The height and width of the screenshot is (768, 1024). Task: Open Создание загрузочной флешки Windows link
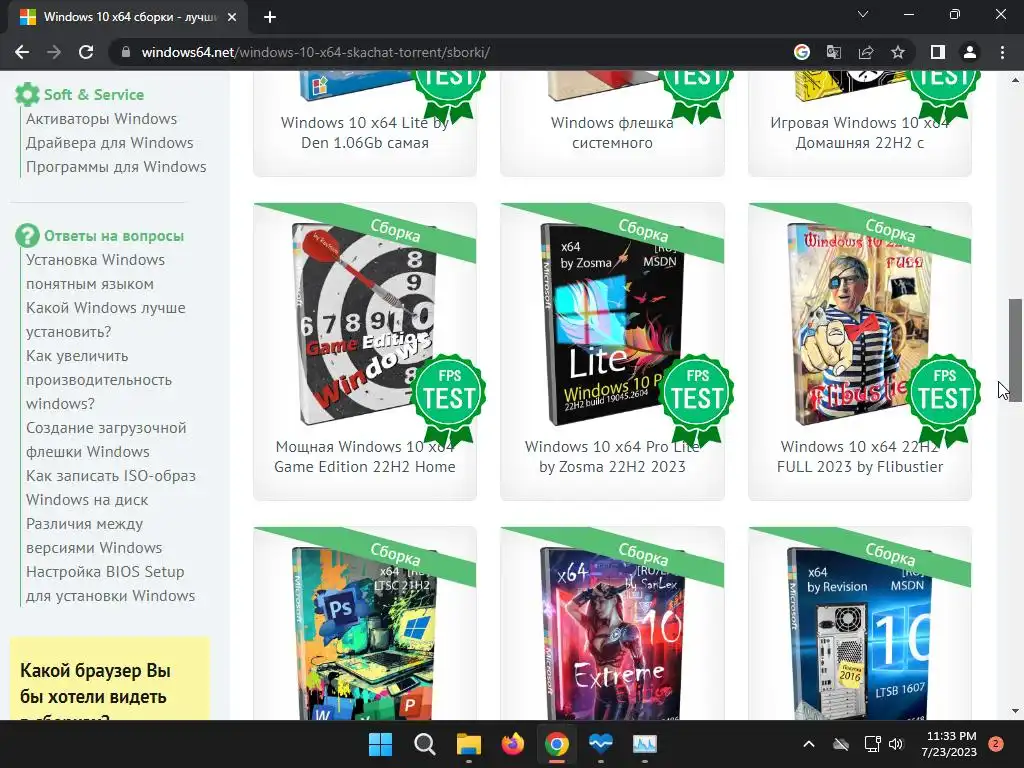pos(106,440)
